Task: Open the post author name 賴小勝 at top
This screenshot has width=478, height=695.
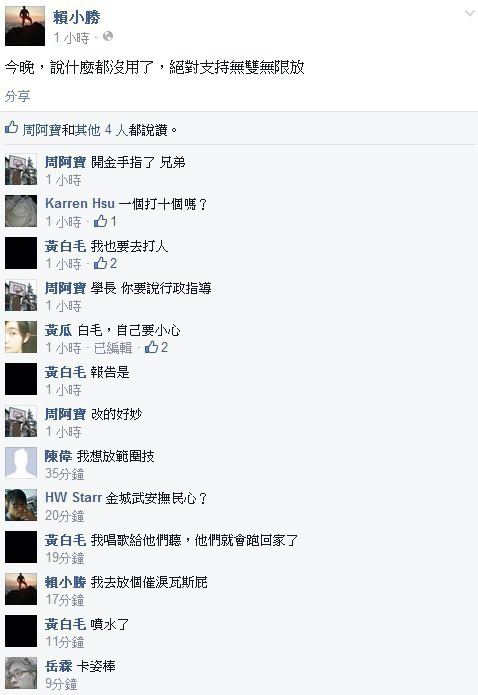Action: (77, 17)
